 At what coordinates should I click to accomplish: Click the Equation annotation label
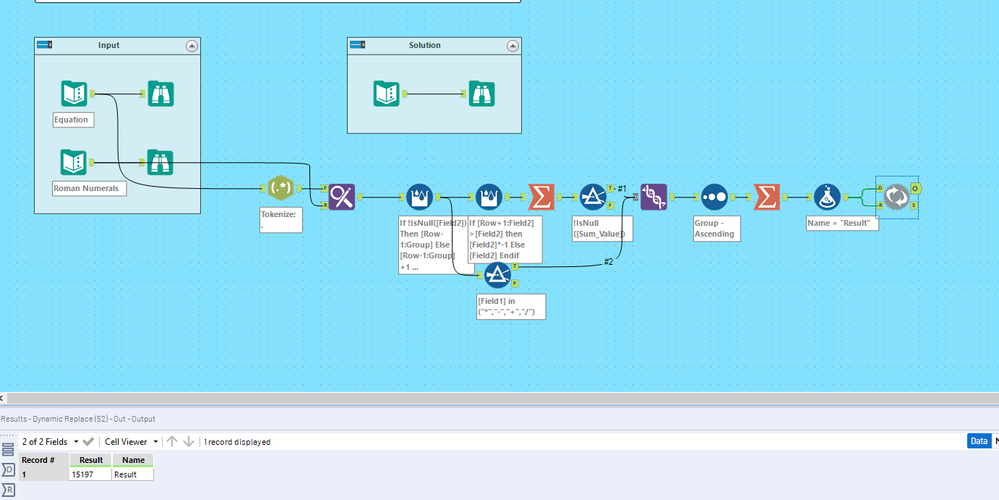(x=74, y=120)
